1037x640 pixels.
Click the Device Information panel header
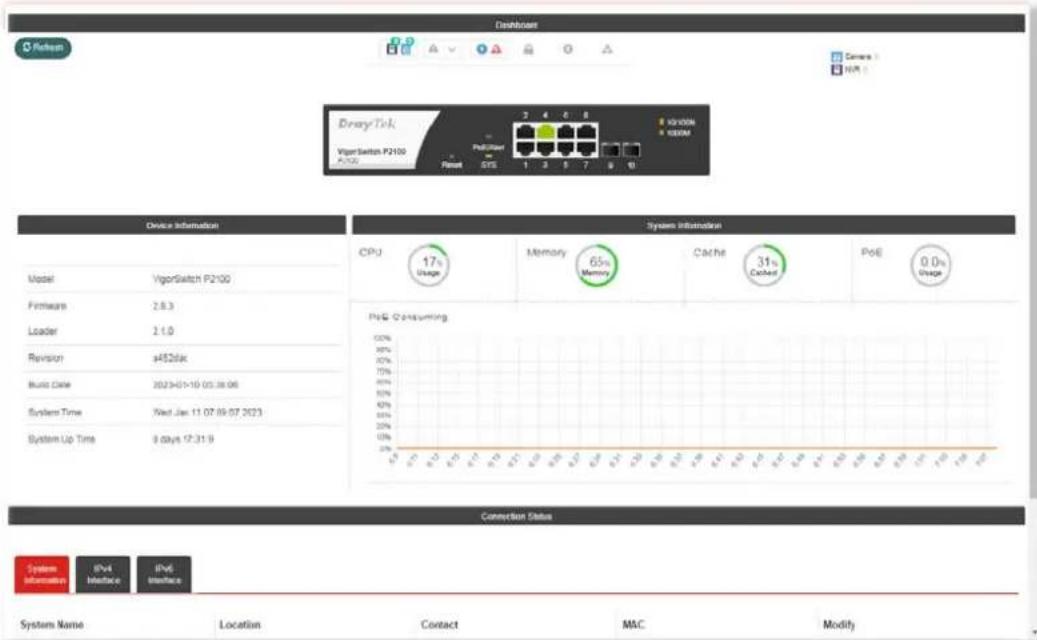(x=182, y=225)
